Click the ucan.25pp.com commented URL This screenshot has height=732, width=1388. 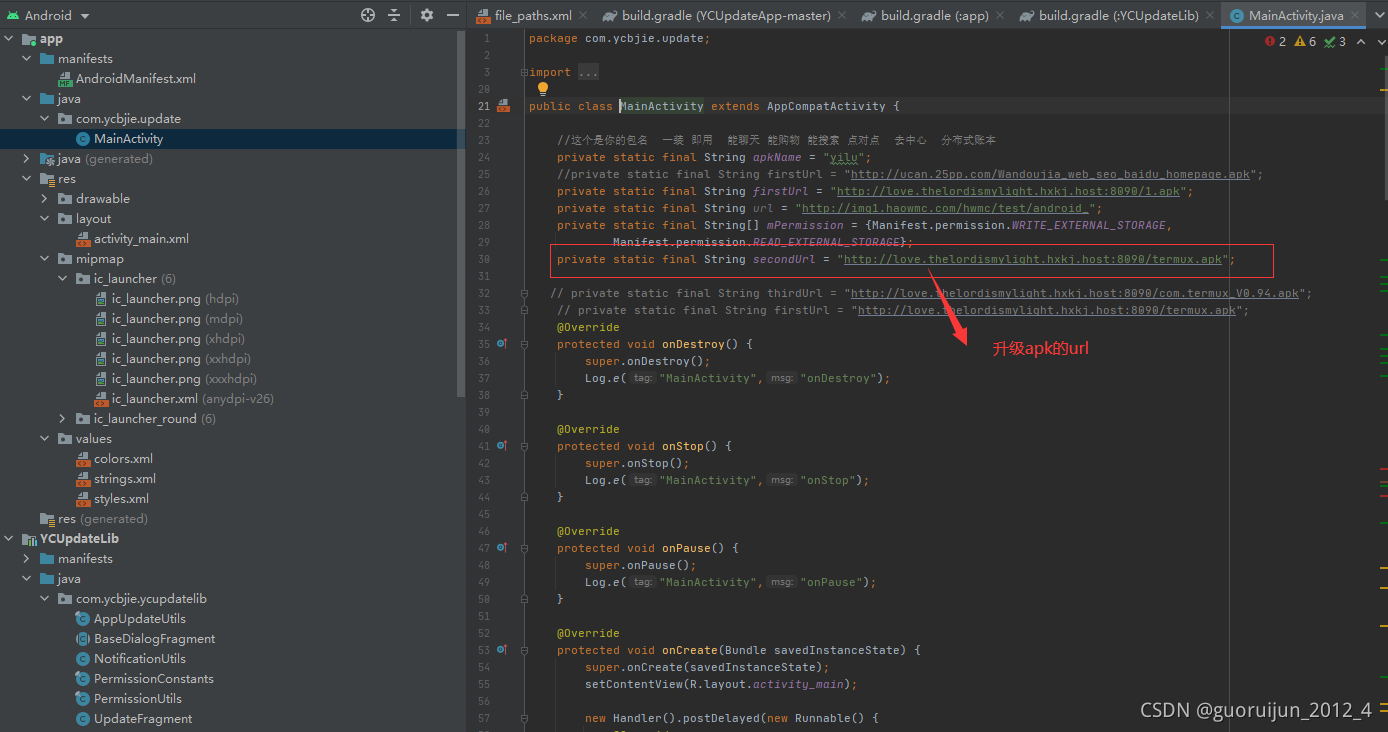click(1049, 174)
